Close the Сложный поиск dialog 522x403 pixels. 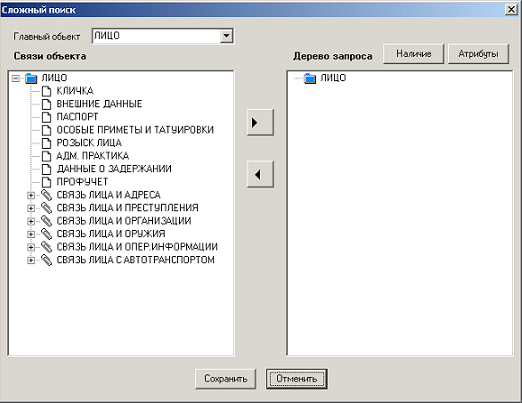click(x=511, y=9)
